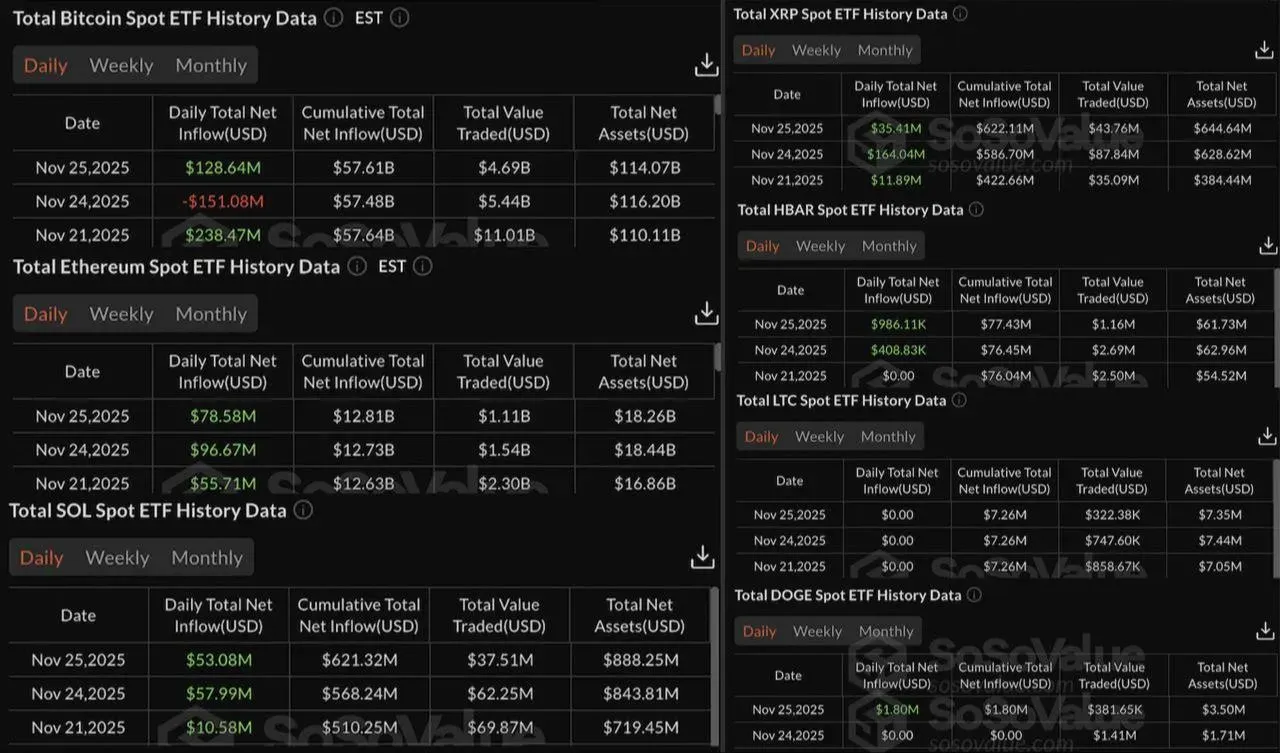
Task: Open Monthly tab in DOGE ETF section
Action: (886, 631)
